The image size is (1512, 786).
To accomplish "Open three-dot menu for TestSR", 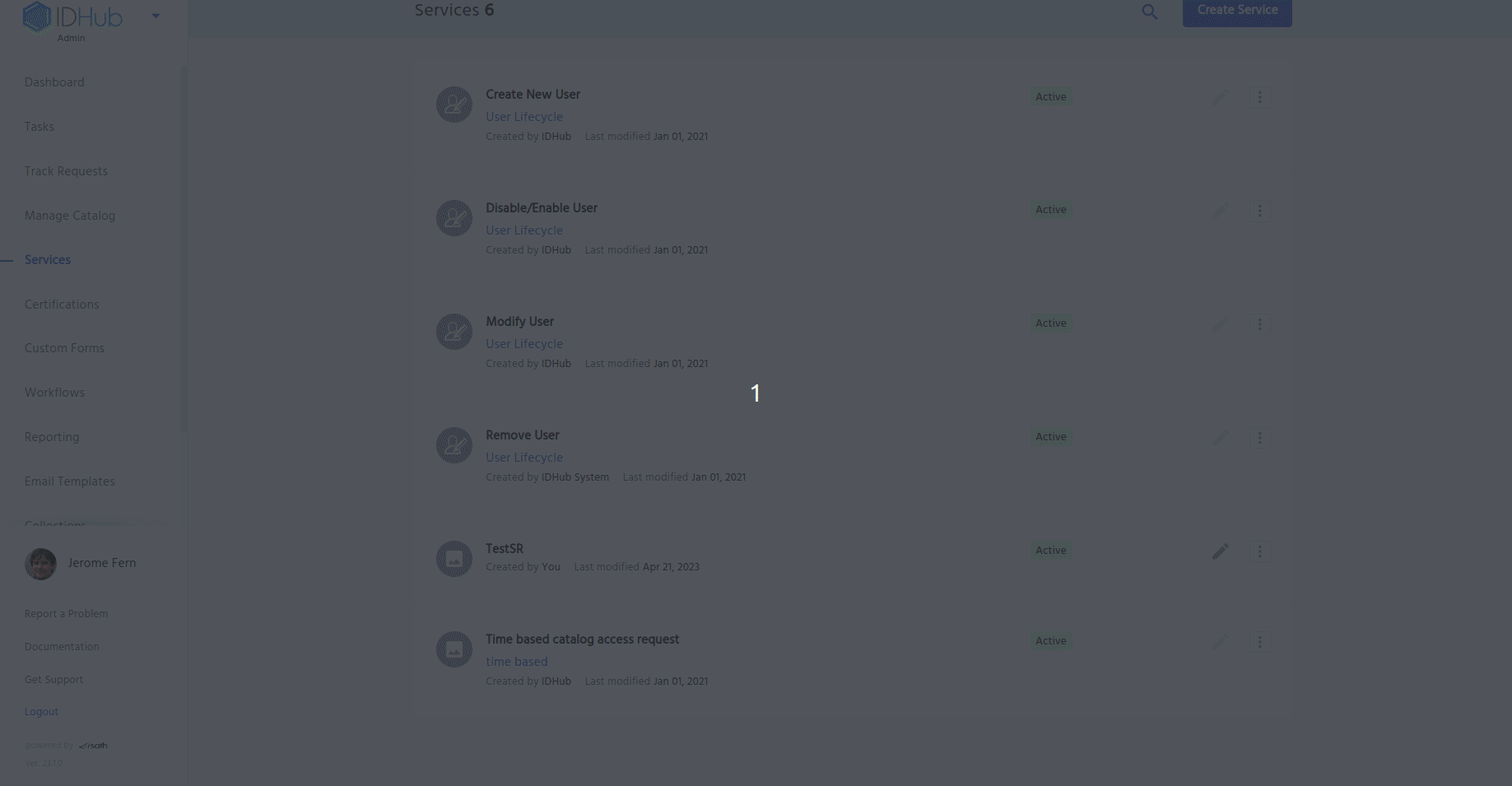I will [x=1259, y=551].
